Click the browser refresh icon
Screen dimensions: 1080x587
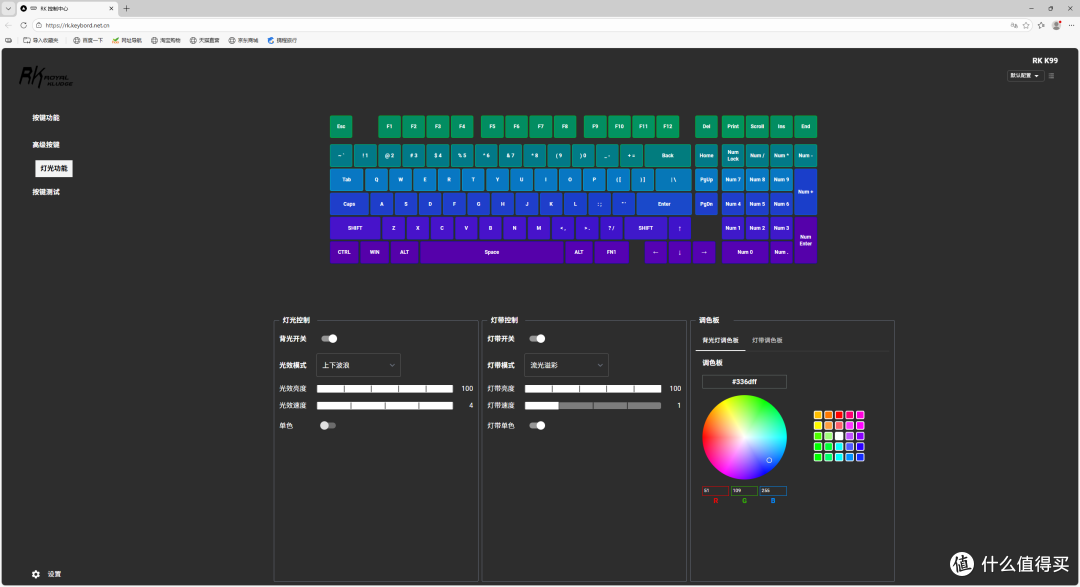[23, 25]
